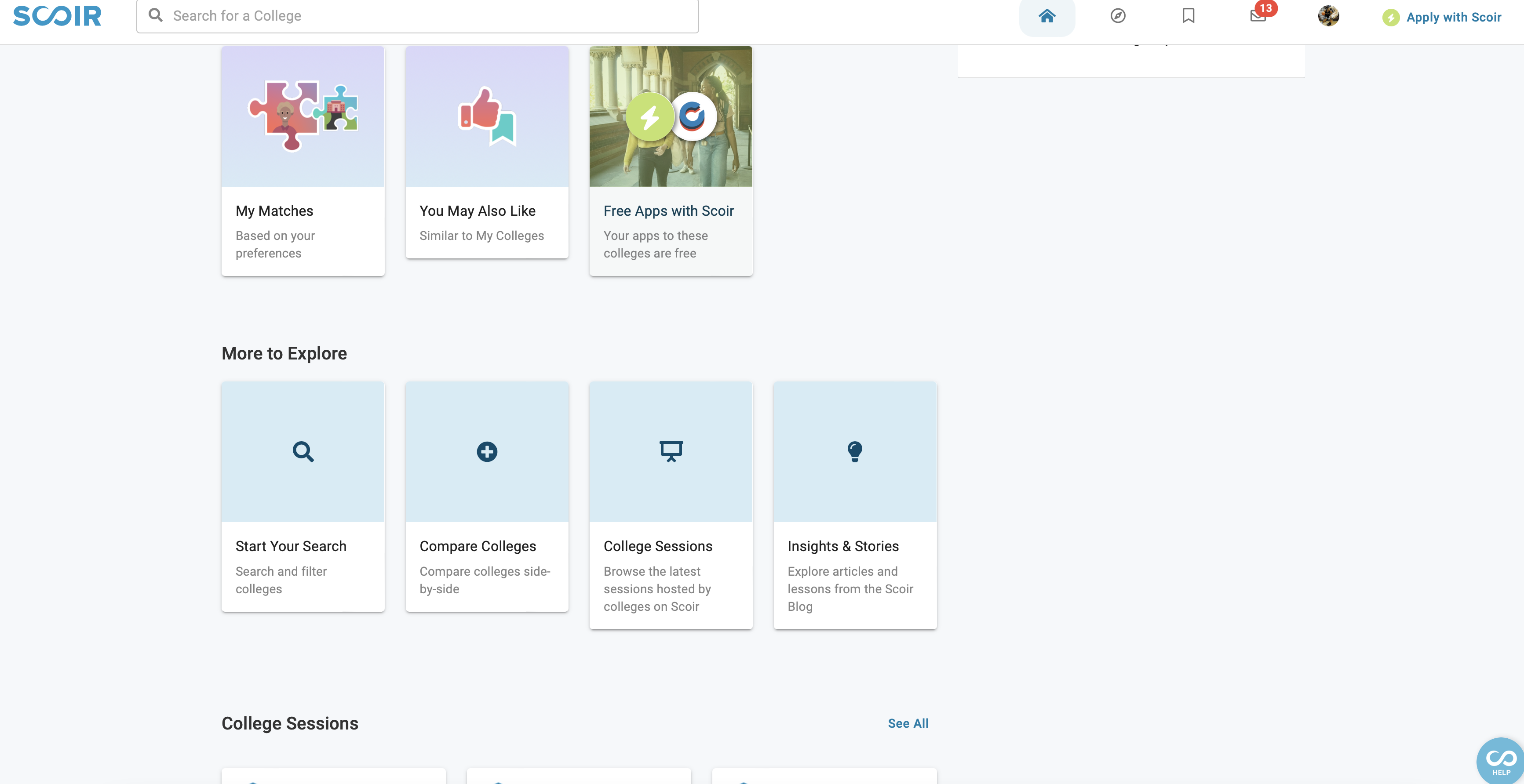Image resolution: width=1524 pixels, height=784 pixels.
Task: Open the Compare Colleges card title
Action: click(x=478, y=546)
